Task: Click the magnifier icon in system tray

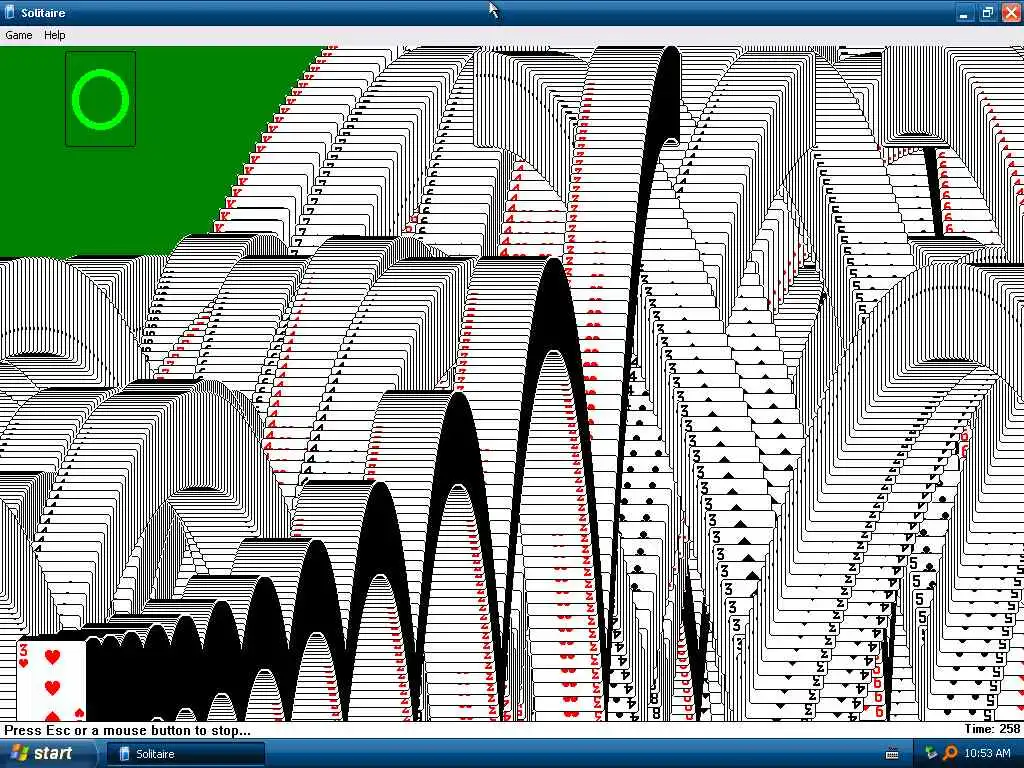Action: point(949,754)
